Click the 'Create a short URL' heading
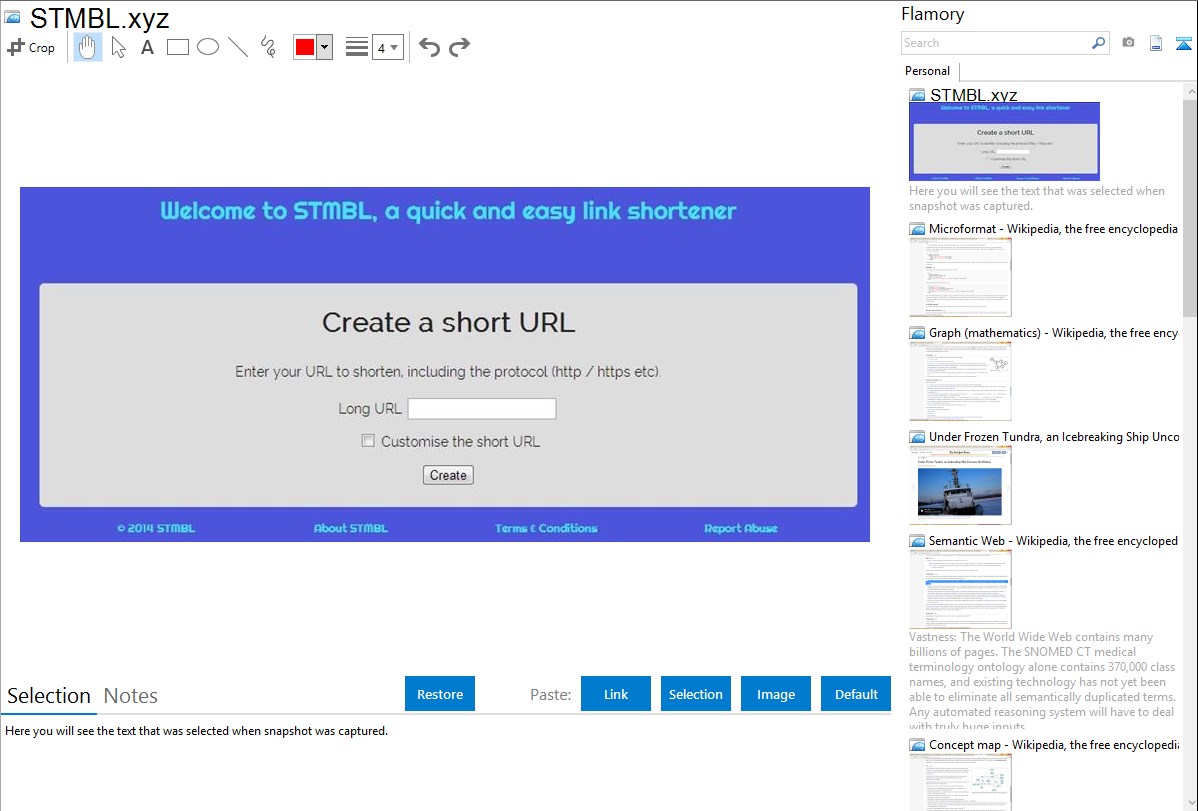Viewport: 1198px width, 811px height. 448,323
